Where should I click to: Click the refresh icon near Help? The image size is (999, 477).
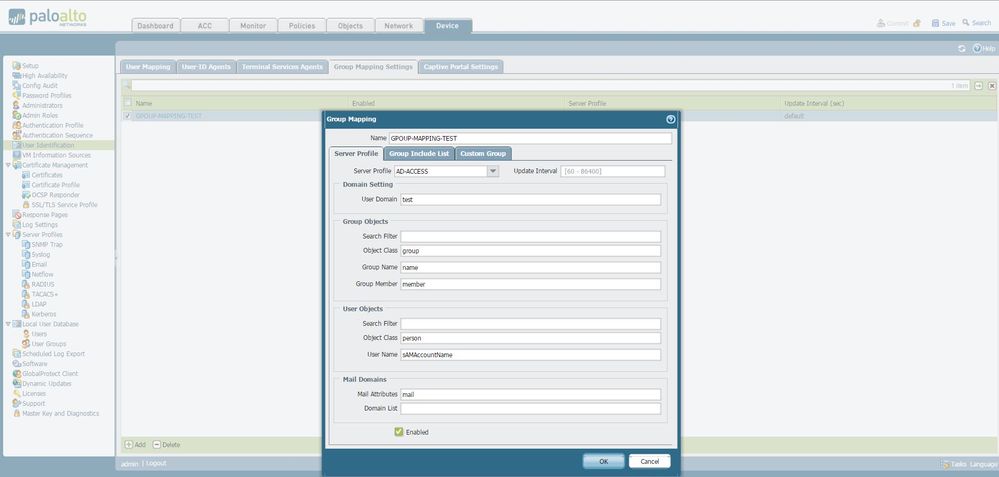click(x=962, y=48)
